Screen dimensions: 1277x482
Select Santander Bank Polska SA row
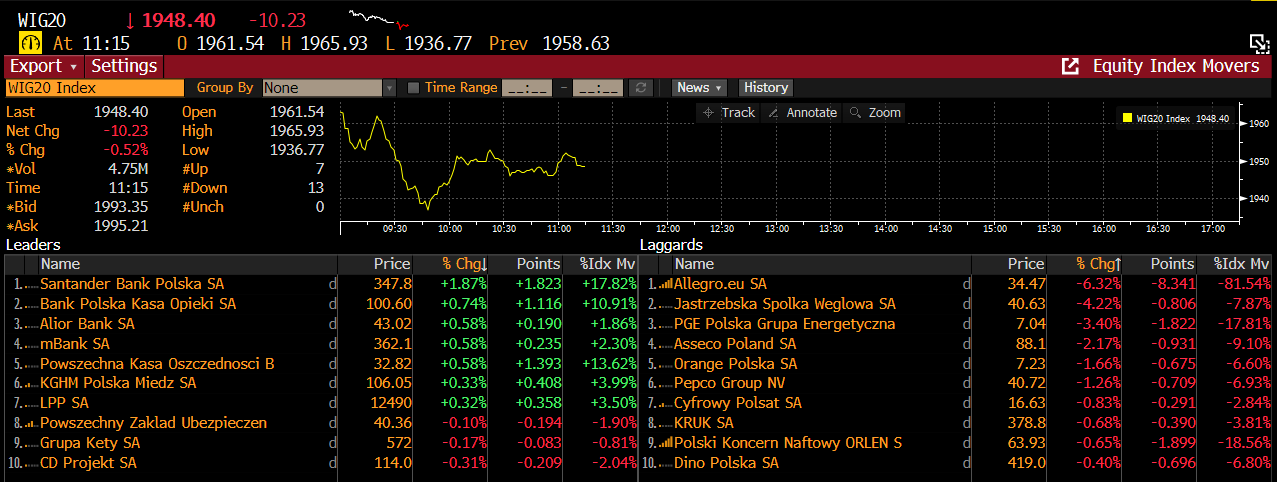(x=320, y=284)
